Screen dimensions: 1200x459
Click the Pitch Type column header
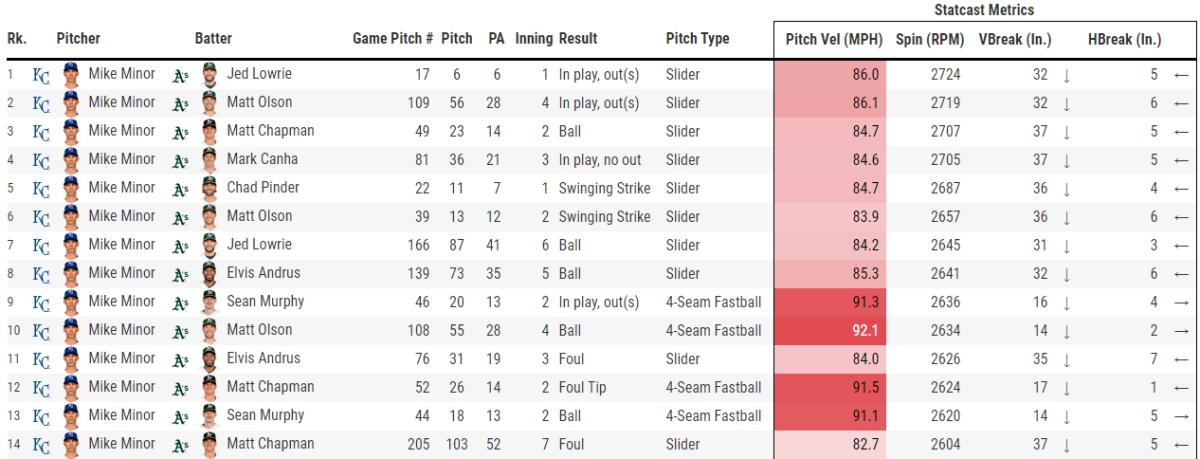pos(697,40)
